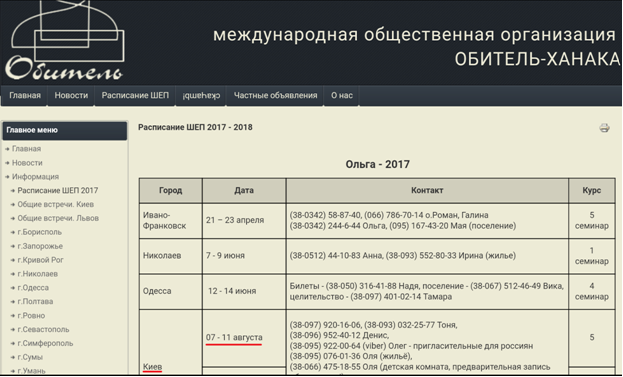623x377 pixels.
Task: Click the 4 семинар course cell
Action: coord(592,291)
